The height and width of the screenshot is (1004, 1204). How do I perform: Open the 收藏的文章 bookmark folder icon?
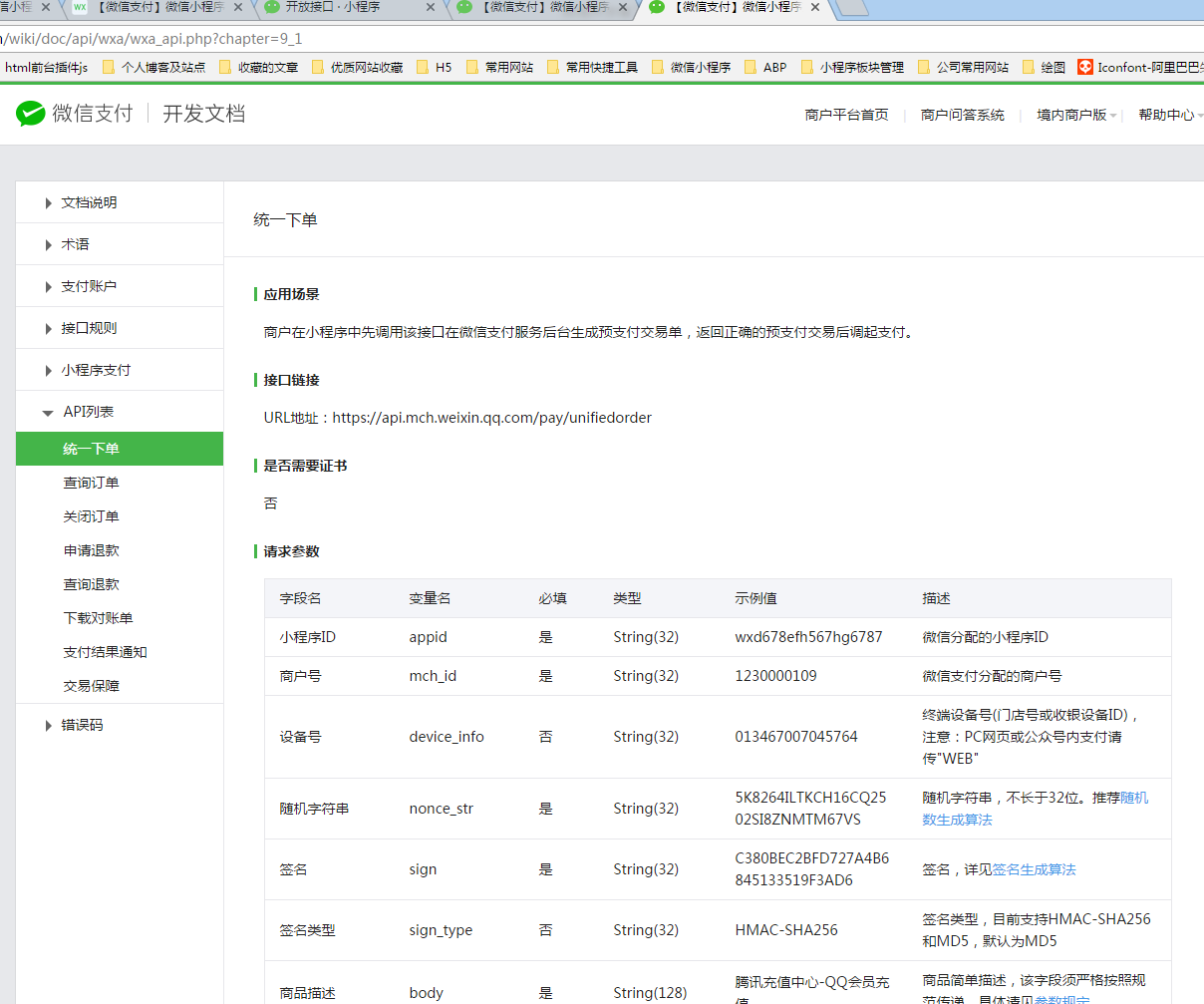coord(225,68)
